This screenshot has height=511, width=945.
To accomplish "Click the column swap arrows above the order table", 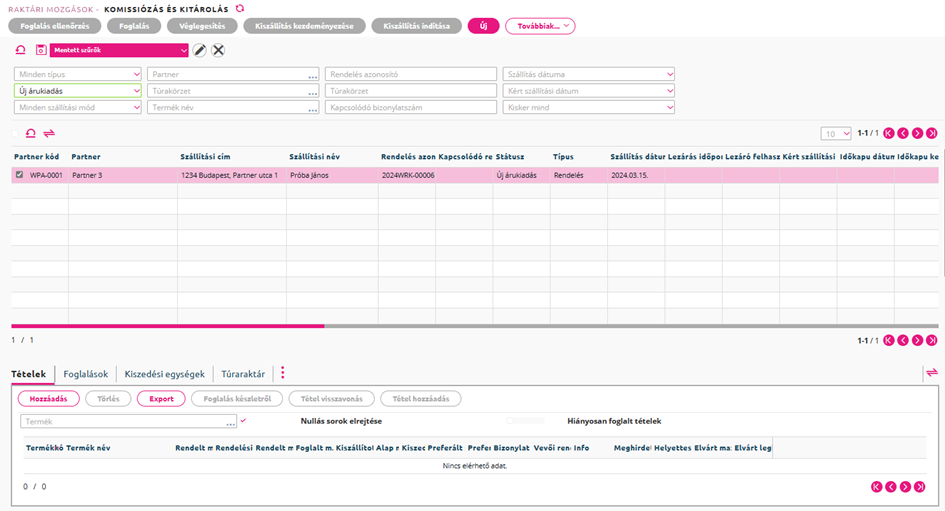I will pos(49,133).
